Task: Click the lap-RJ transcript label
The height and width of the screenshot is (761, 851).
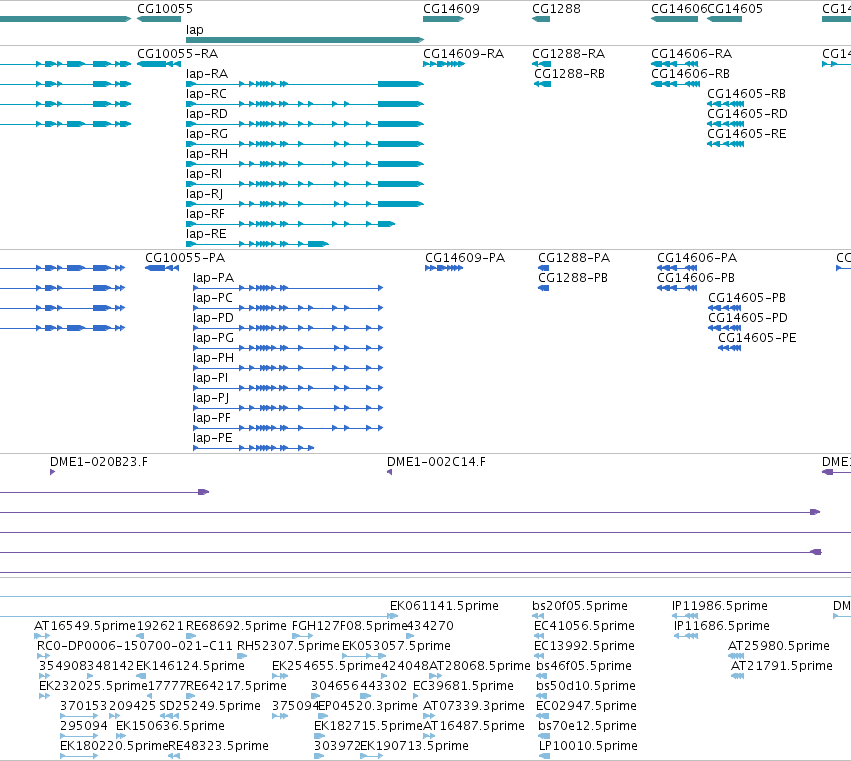Action: [204, 194]
